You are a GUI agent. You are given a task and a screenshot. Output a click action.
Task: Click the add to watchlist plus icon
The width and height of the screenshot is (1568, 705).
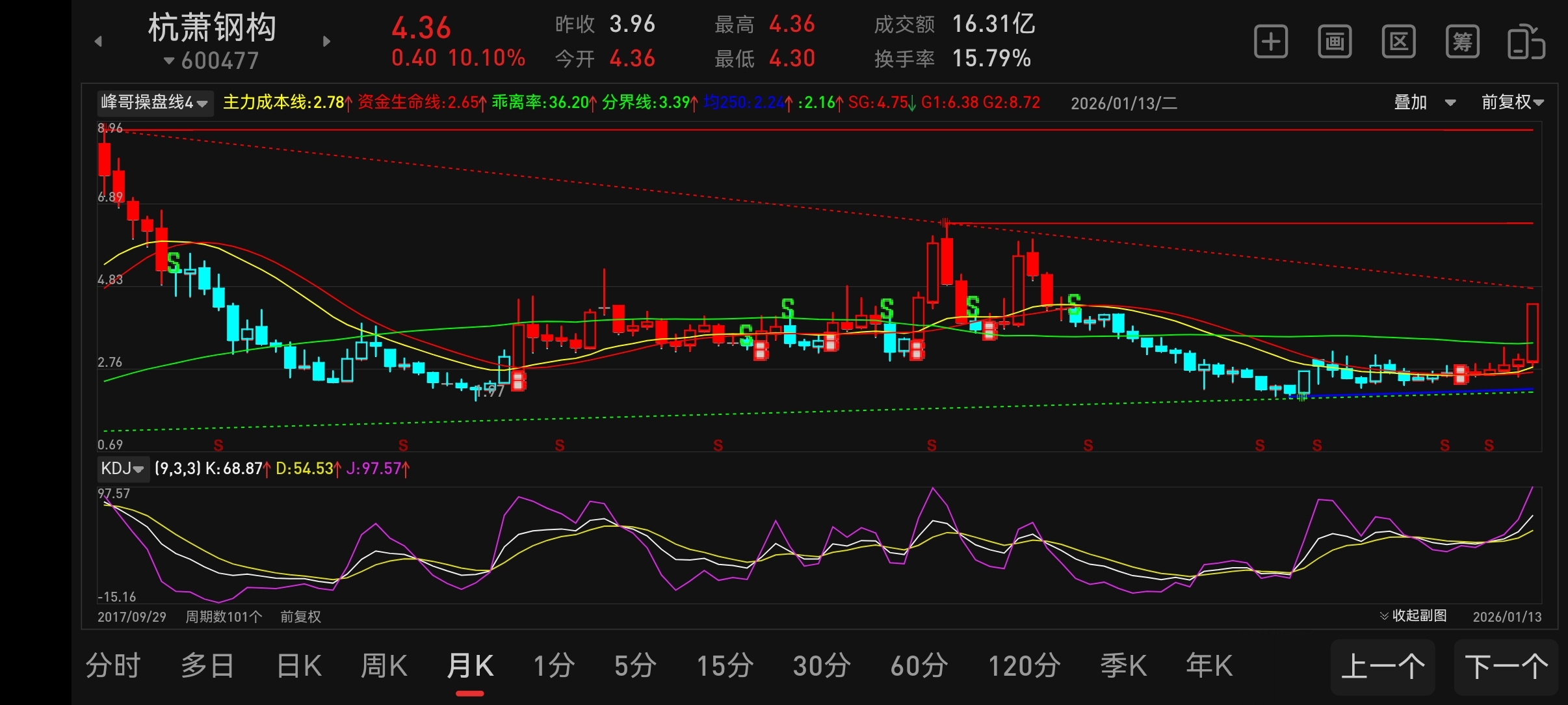tap(1270, 42)
